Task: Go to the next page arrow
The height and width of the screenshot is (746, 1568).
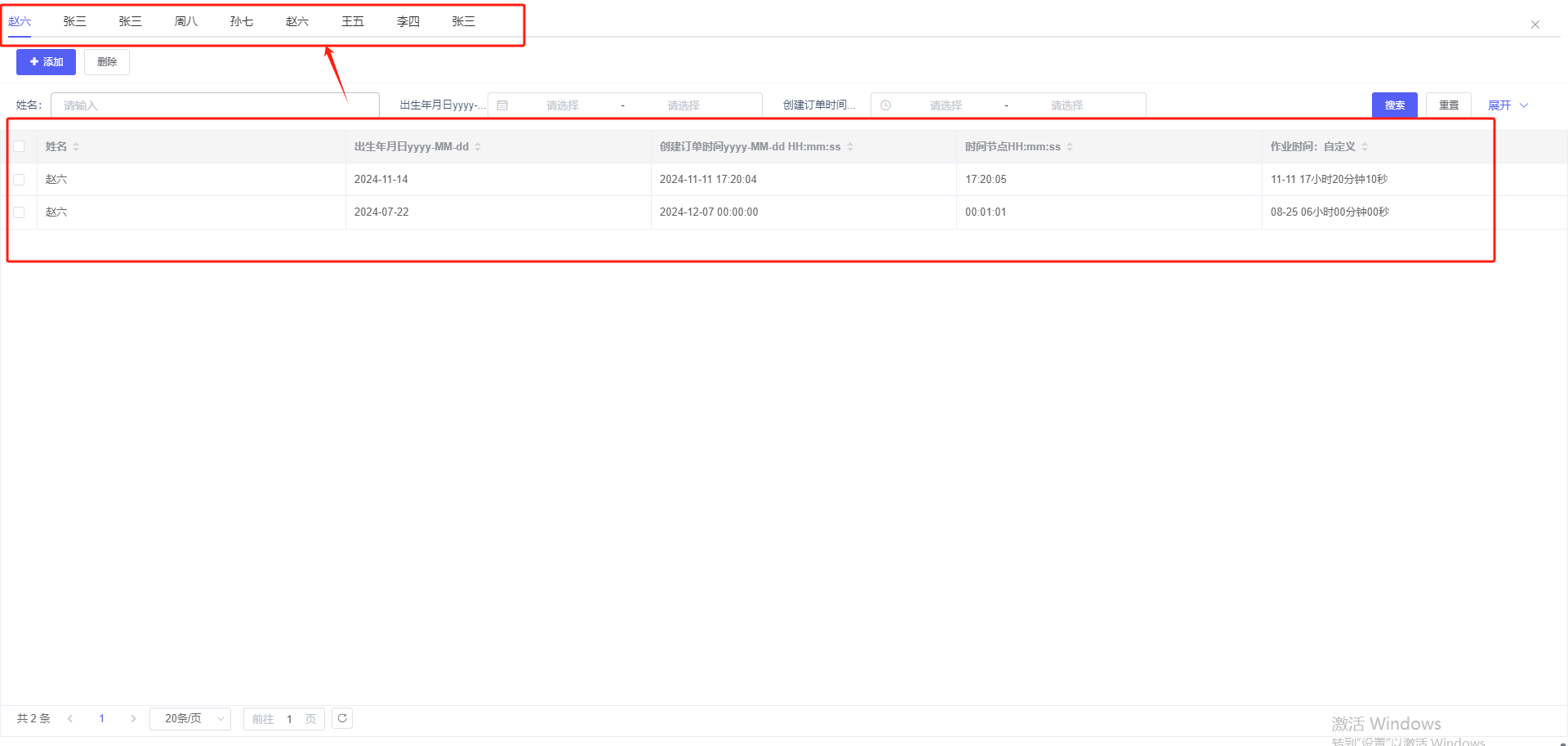Action: point(133,719)
